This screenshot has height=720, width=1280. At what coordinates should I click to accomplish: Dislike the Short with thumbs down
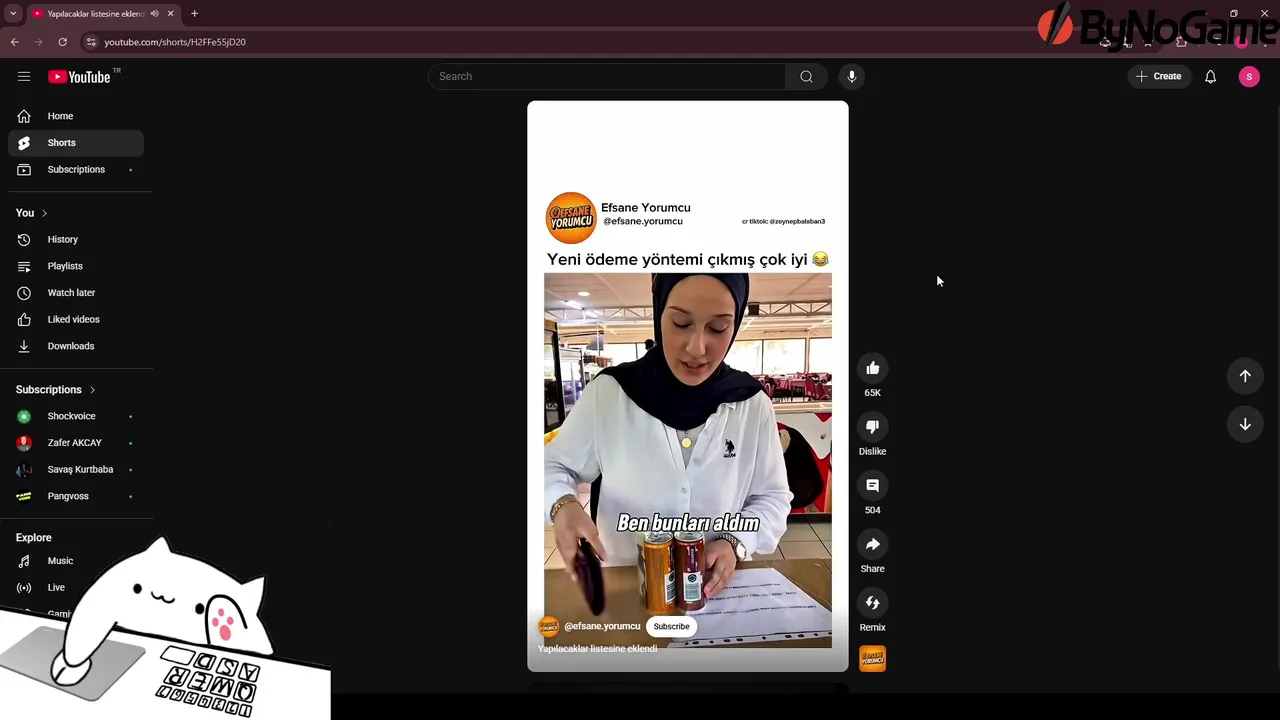point(872,427)
